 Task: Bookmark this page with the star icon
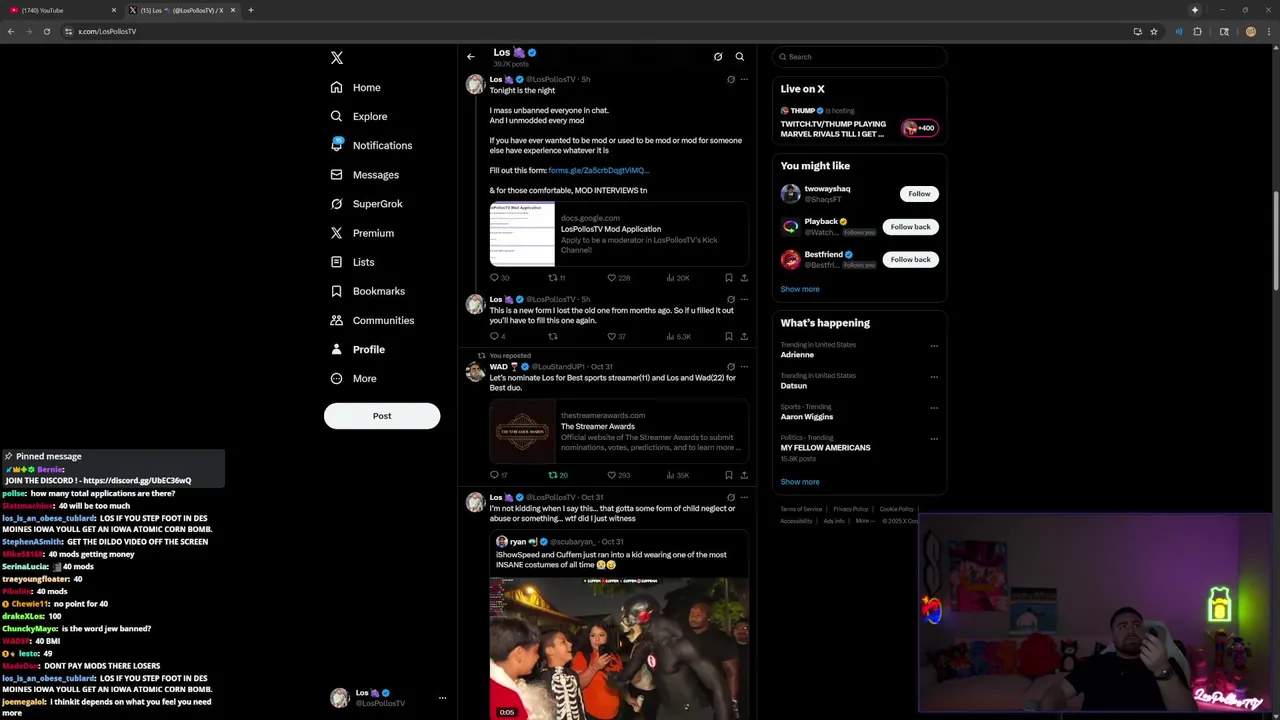pyautogui.click(x=1154, y=31)
